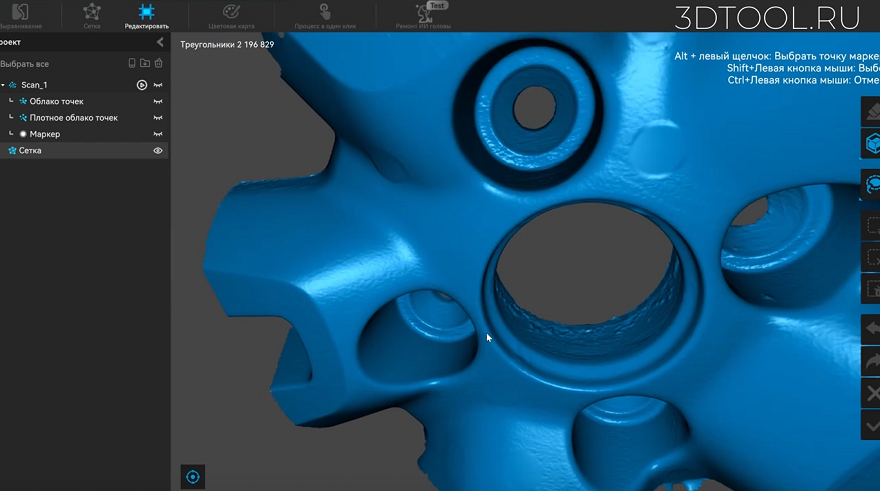
Task: Click the delete trash icon in project panel
Action: pyautogui.click(x=159, y=63)
